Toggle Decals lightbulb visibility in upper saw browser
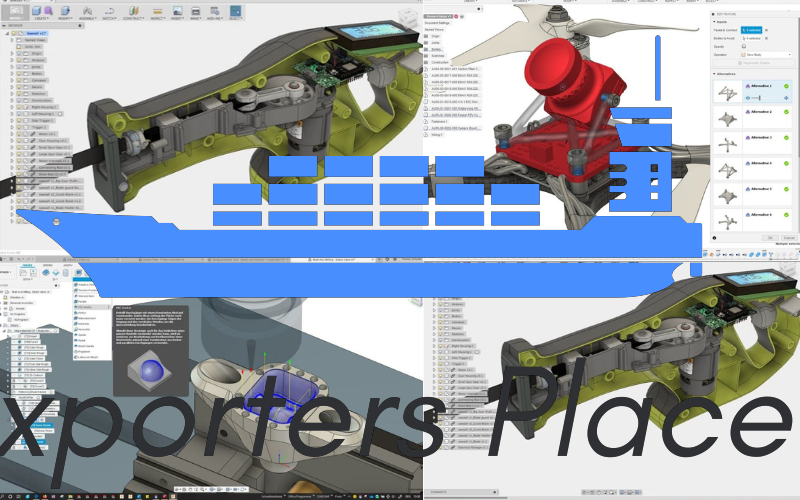This screenshot has height=500, width=800. (x=19, y=87)
